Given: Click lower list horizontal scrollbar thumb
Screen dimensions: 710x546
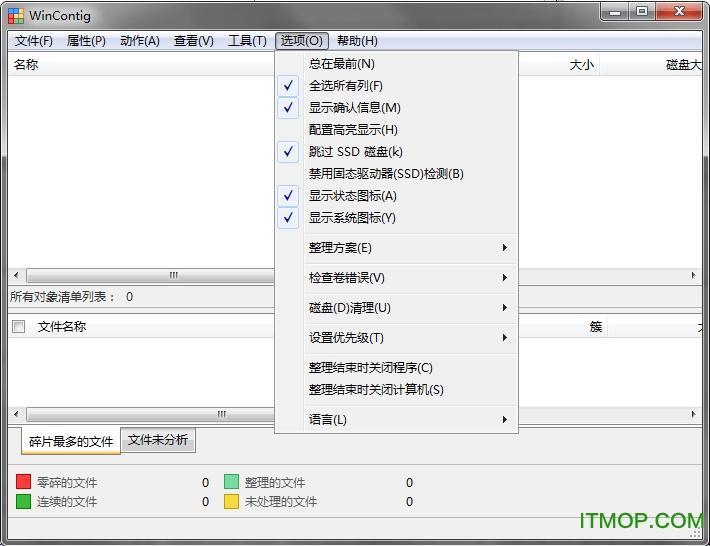Looking at the screenshot, I should click(x=150, y=414).
